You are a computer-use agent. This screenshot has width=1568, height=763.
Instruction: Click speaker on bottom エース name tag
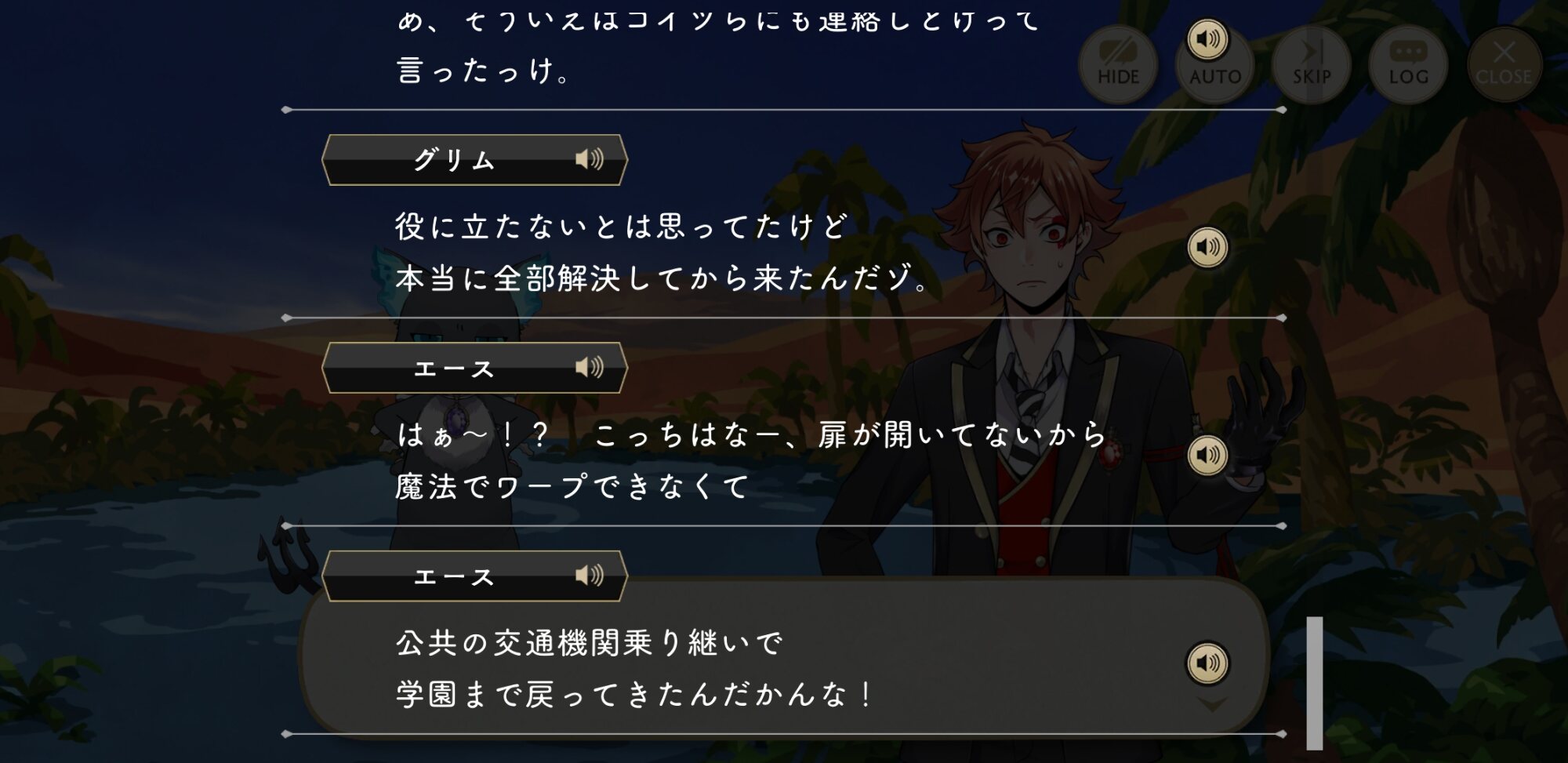[590, 576]
